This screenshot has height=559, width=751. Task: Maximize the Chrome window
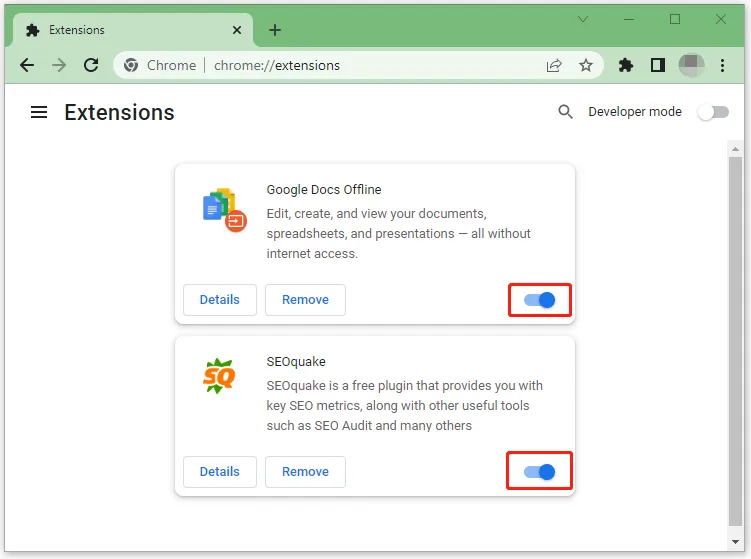(x=675, y=19)
